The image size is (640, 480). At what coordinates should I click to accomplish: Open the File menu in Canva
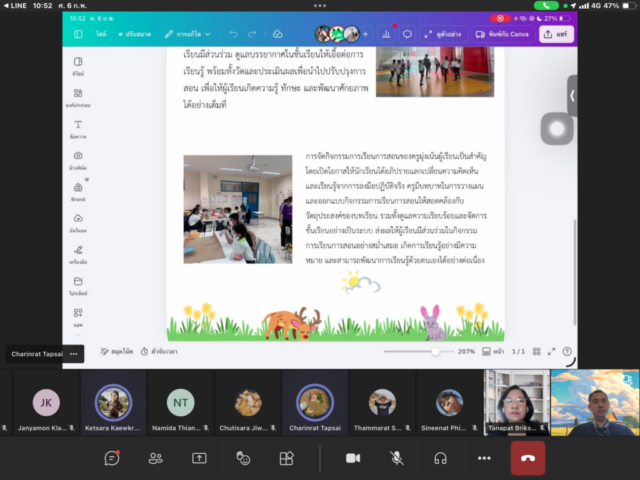pyautogui.click(x=101, y=34)
